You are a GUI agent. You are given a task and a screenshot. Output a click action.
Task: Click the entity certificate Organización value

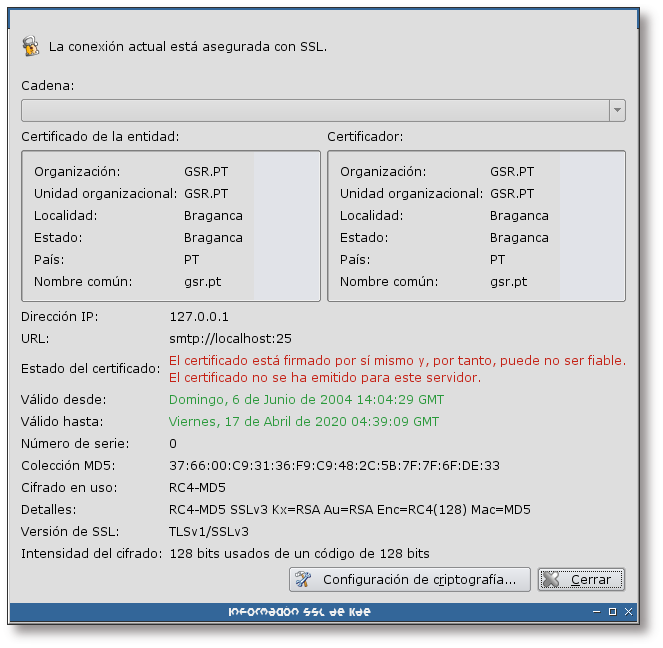(x=206, y=172)
